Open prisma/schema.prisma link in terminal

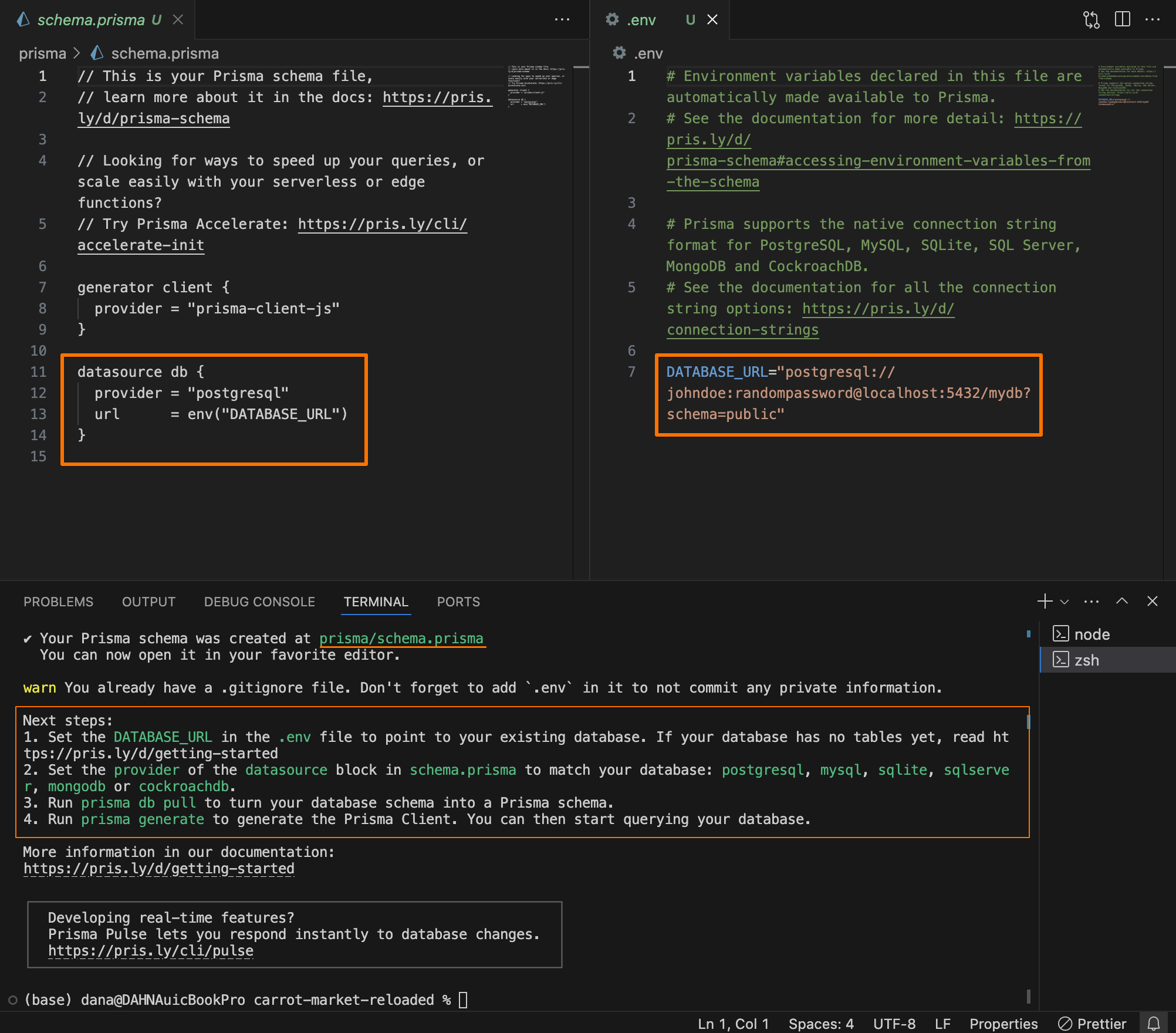401,639
